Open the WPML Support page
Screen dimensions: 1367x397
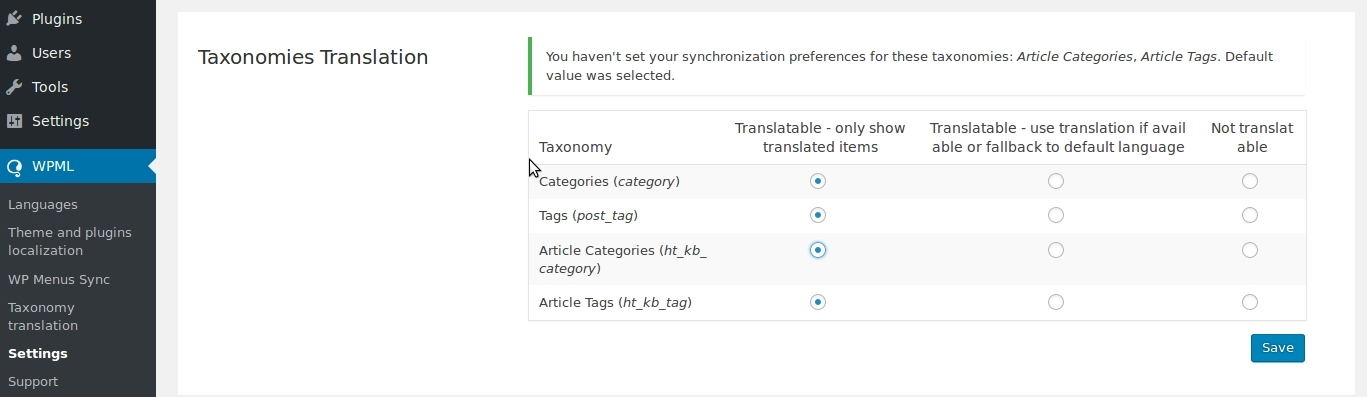pos(33,381)
